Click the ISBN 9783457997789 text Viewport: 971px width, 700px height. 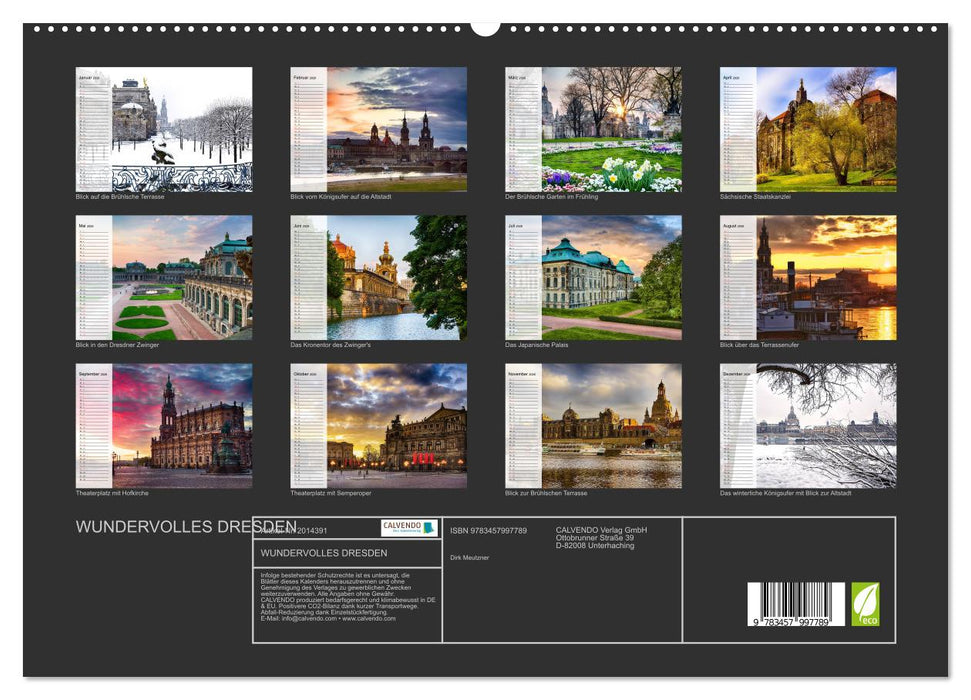pyautogui.click(x=490, y=530)
